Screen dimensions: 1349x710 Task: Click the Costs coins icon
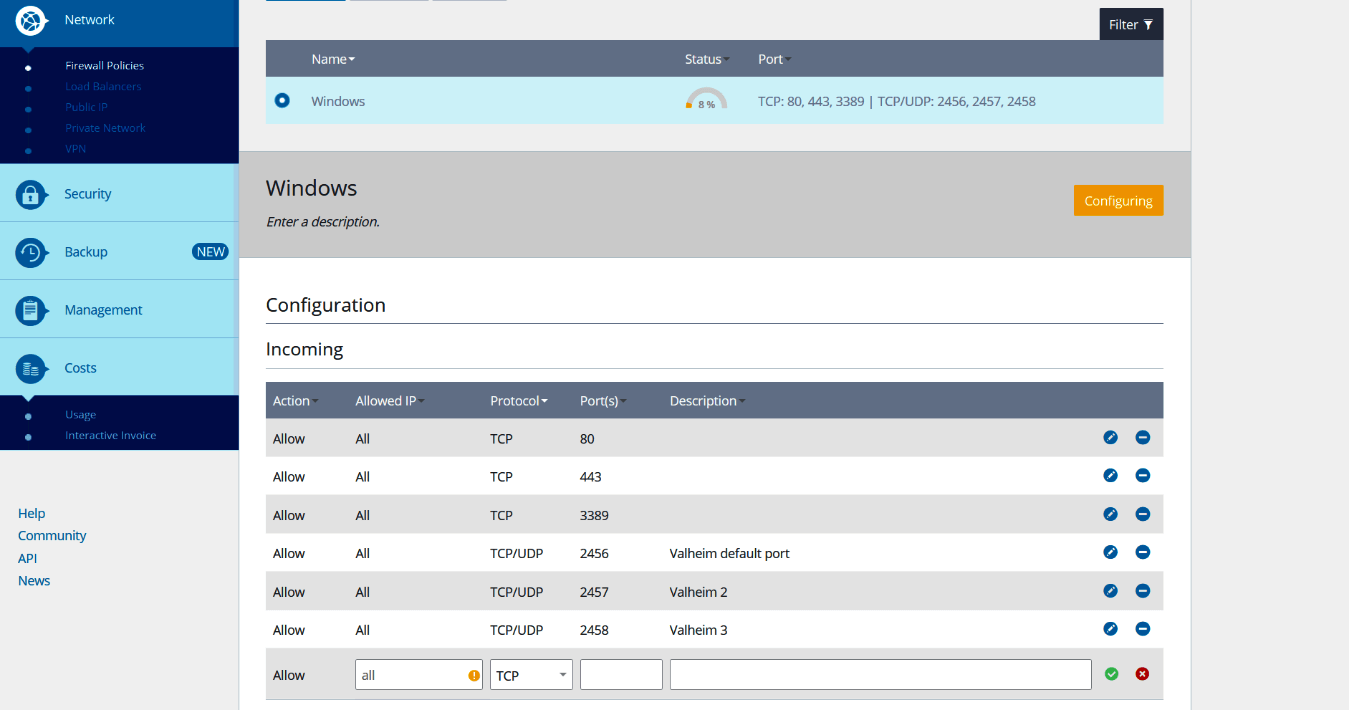31,368
